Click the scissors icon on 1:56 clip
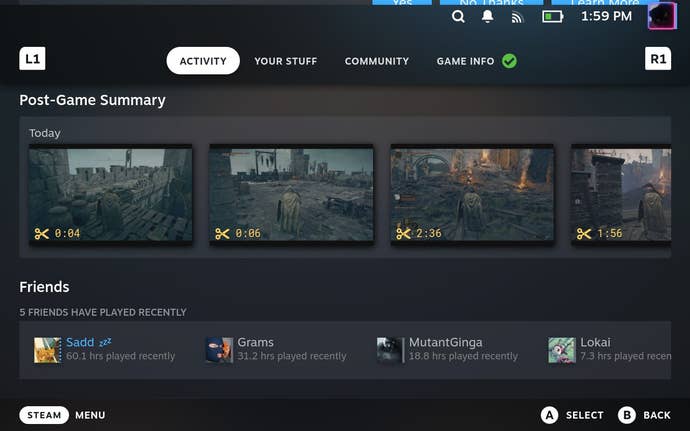Image resolution: width=690 pixels, height=431 pixels. click(584, 233)
